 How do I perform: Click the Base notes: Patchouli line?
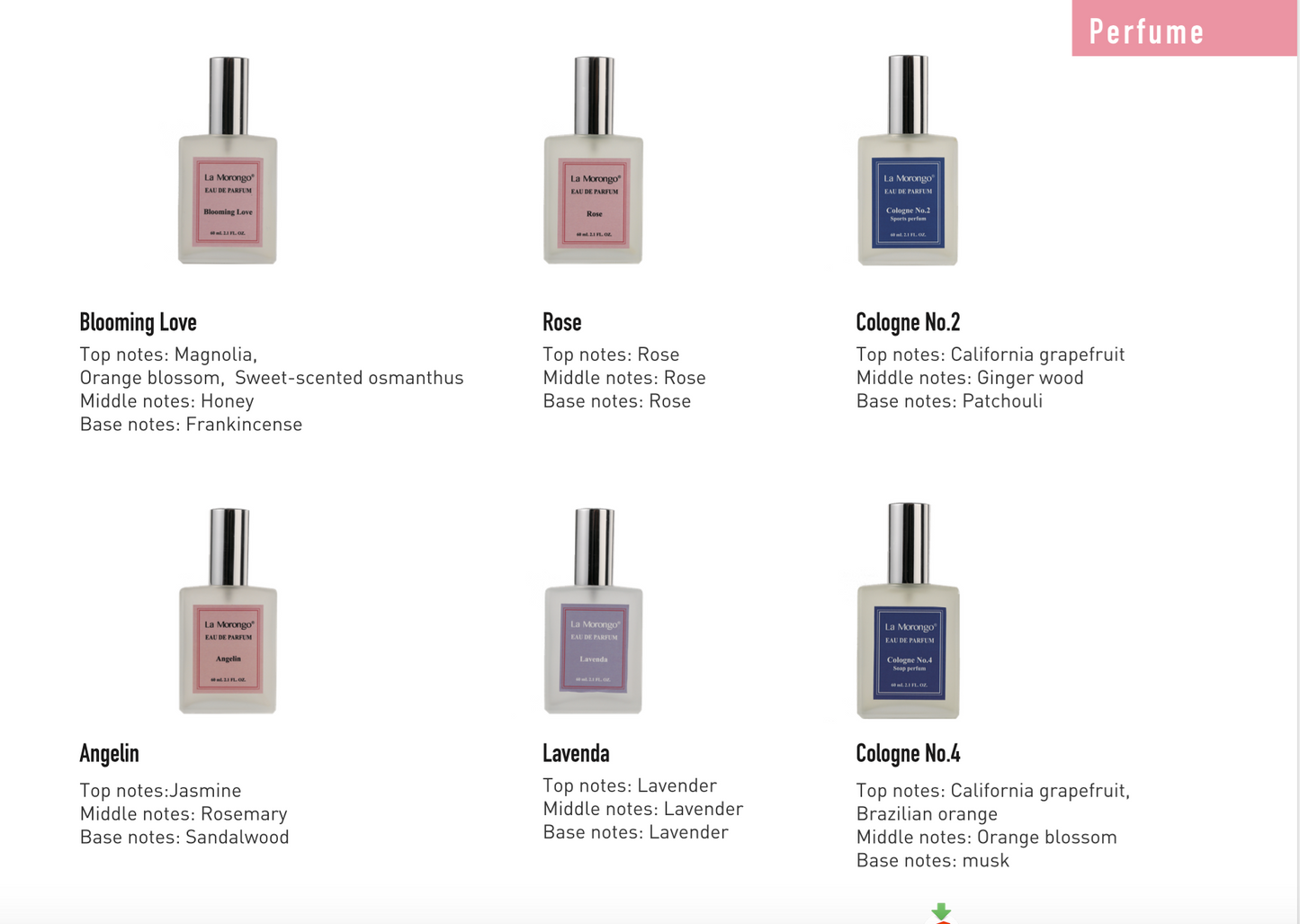tap(949, 400)
